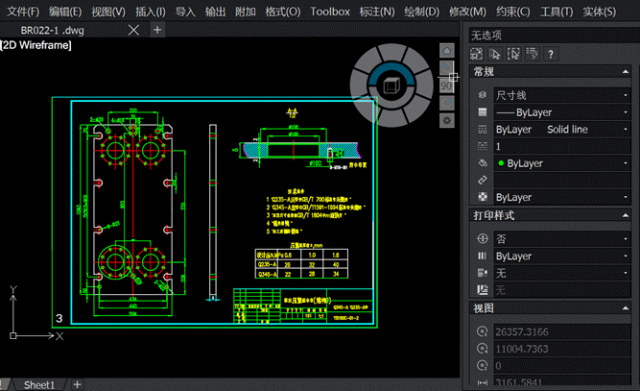Image resolution: width=640 pixels, height=391 pixels.
Task: Click the help question mark icon
Action: click(551, 54)
